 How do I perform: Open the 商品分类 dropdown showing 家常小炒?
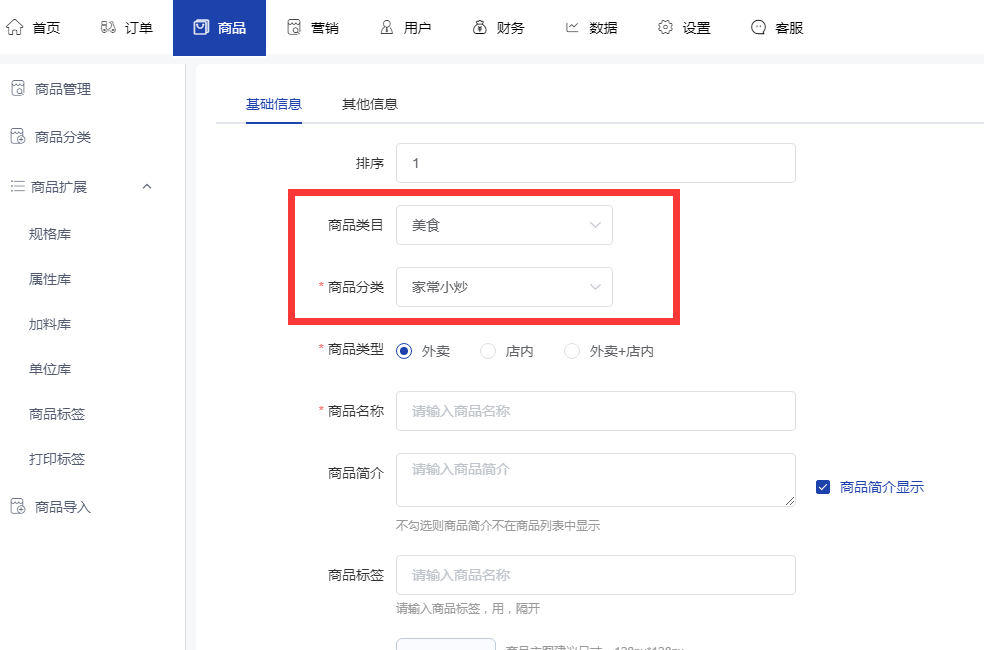(x=504, y=287)
